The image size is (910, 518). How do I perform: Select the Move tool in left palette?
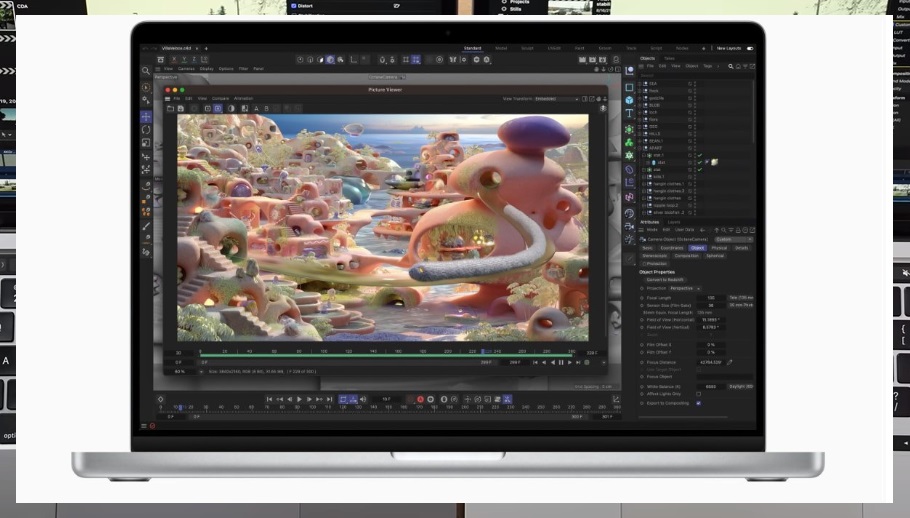(146, 117)
